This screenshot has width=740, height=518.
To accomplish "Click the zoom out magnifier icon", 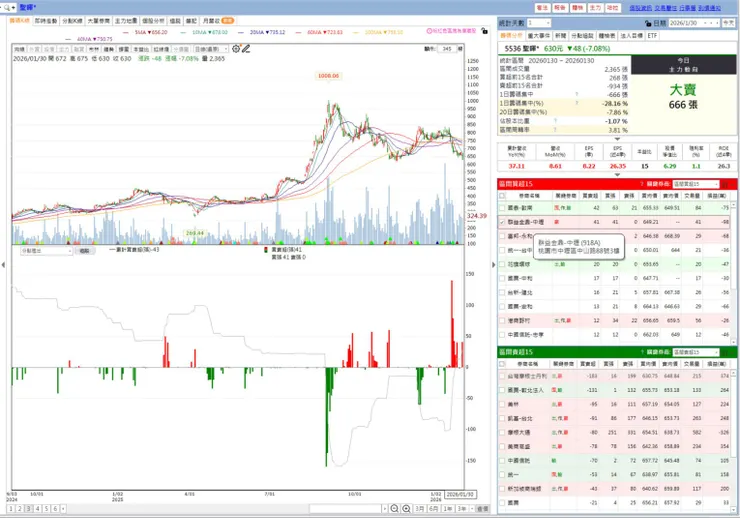I will point(395,509).
